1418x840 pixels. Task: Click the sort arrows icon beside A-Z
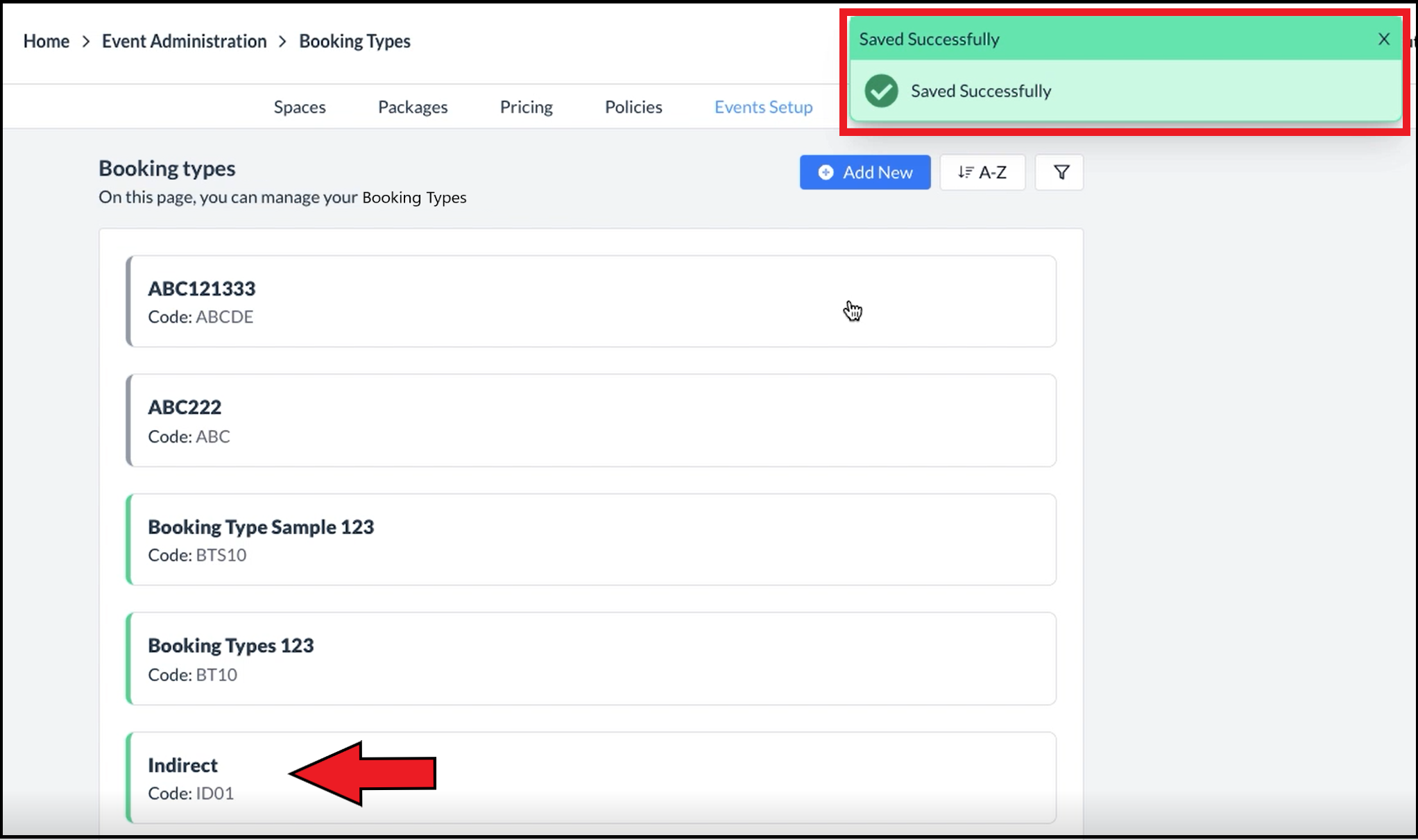[x=965, y=172]
